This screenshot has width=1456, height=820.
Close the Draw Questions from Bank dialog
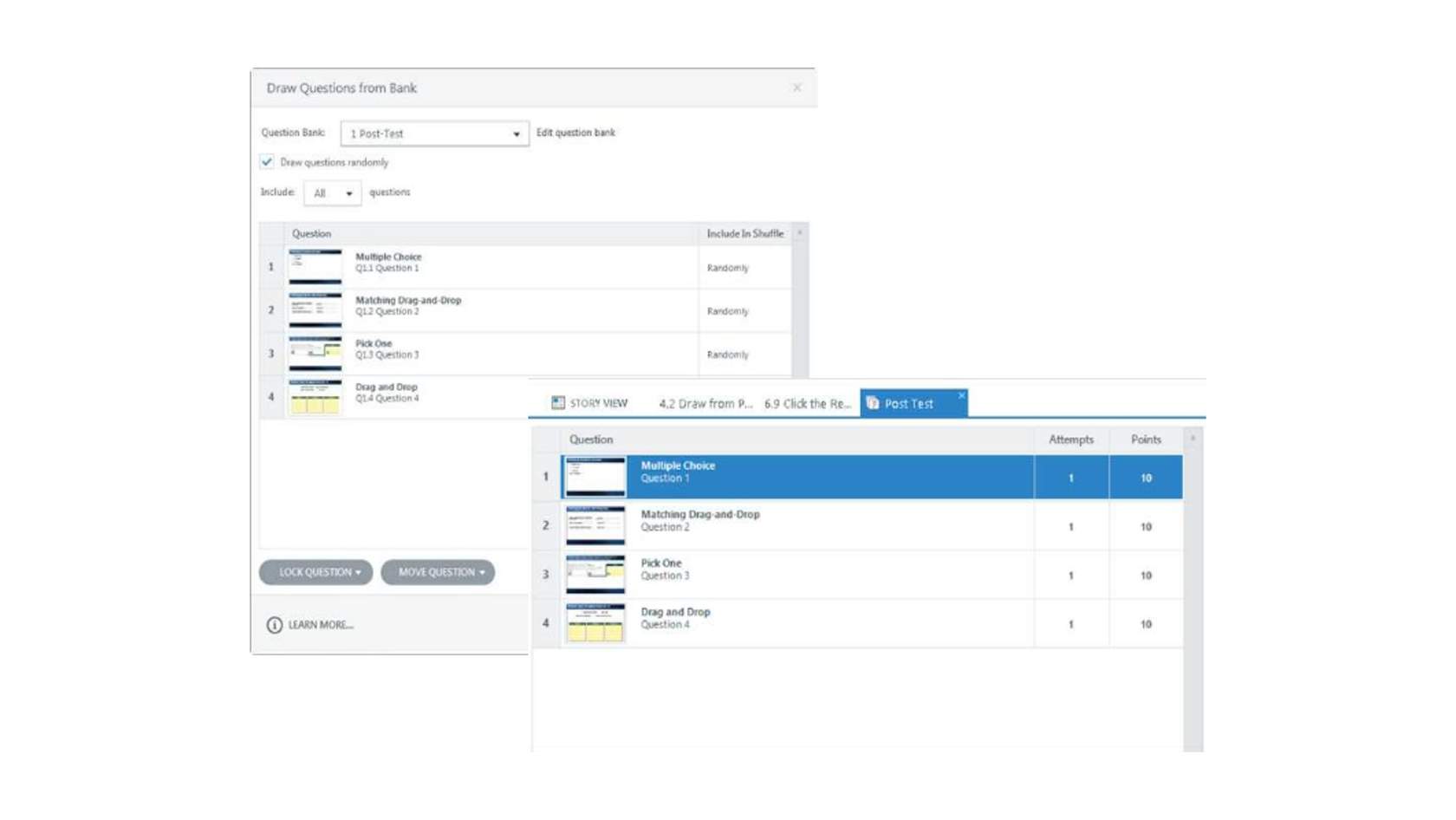pyautogui.click(x=796, y=88)
